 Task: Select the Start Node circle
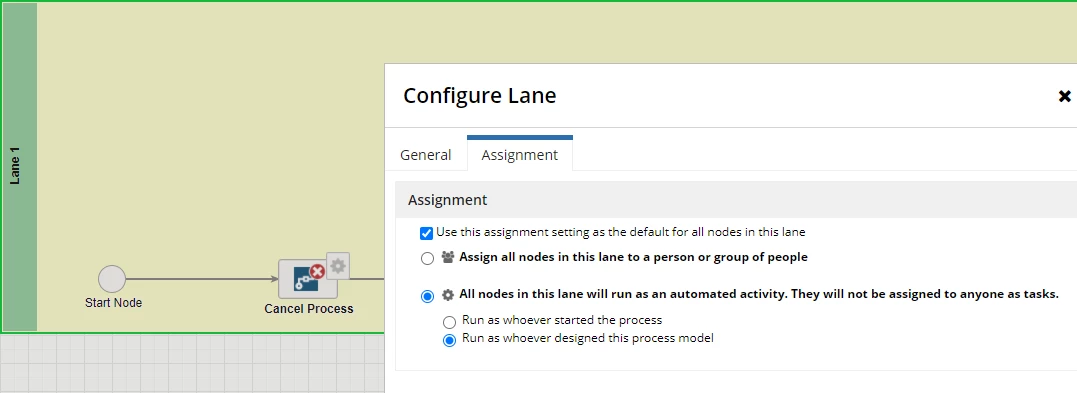pyautogui.click(x=112, y=280)
